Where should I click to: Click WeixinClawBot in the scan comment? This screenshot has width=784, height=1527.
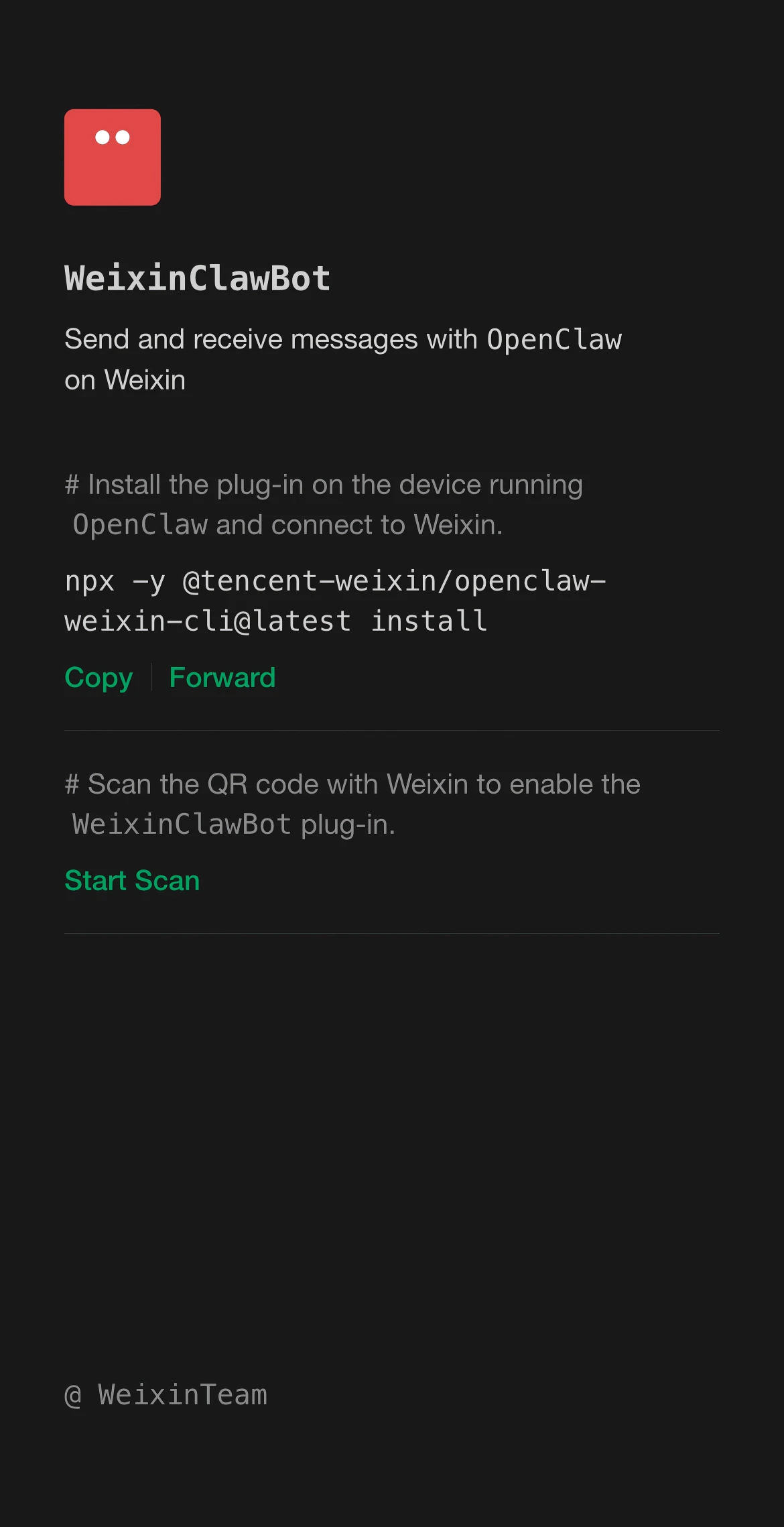pyautogui.click(x=182, y=824)
